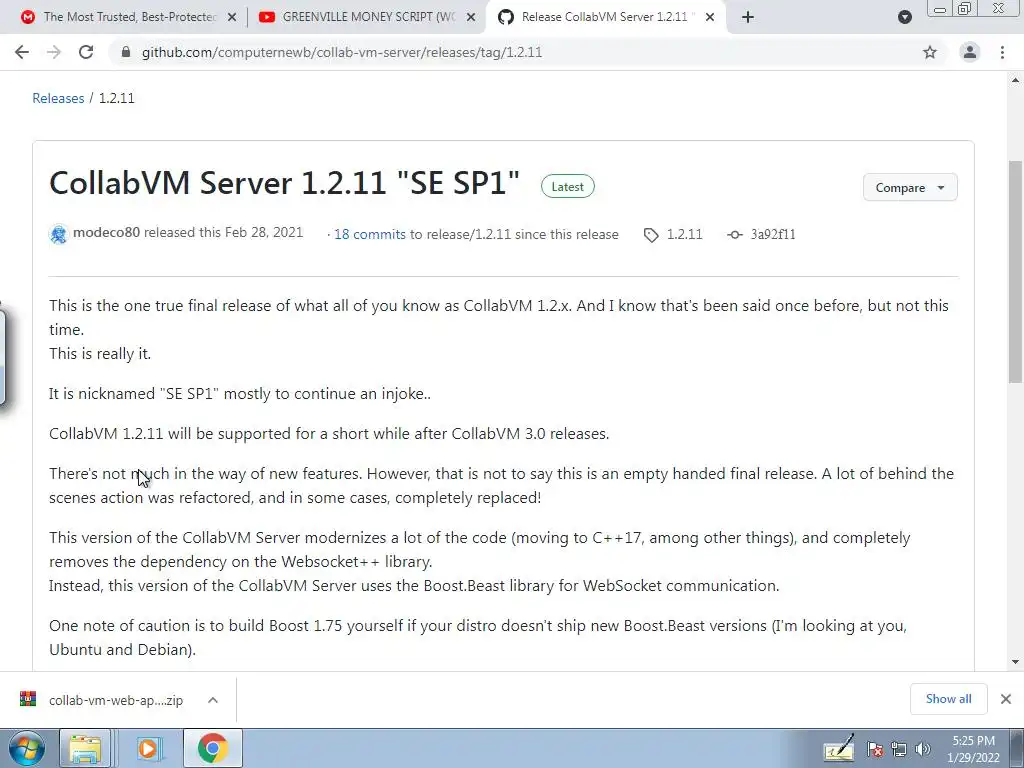
Task: Open a new browser tab
Action: coord(748,17)
